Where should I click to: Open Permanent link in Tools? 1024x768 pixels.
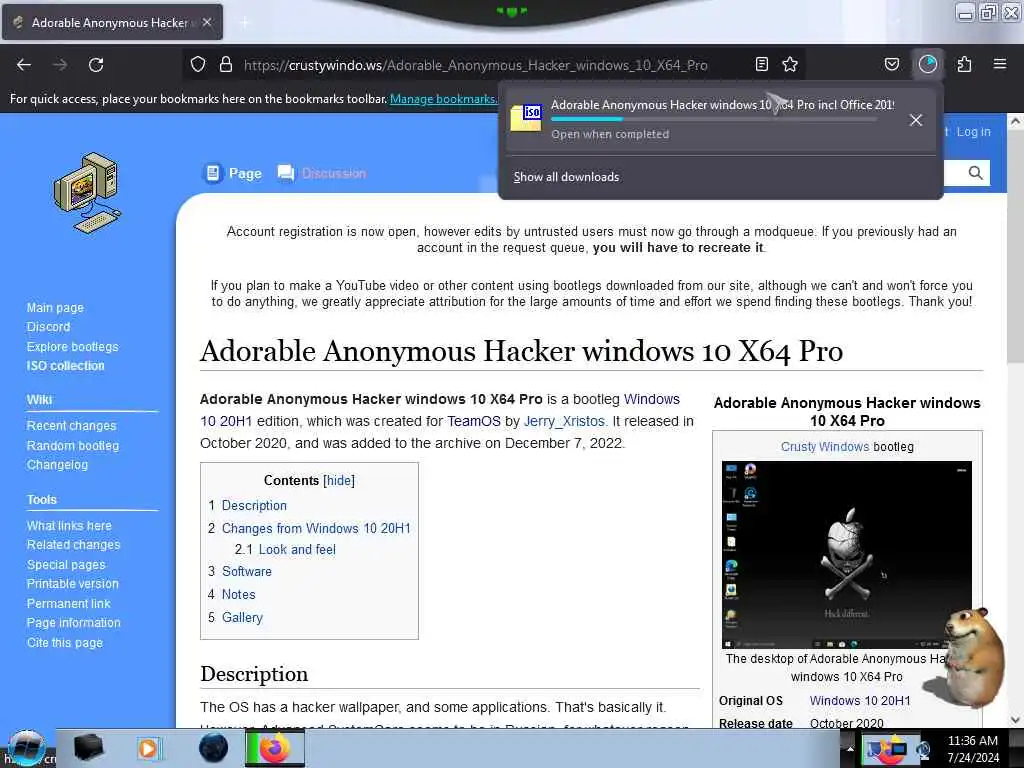(69, 603)
